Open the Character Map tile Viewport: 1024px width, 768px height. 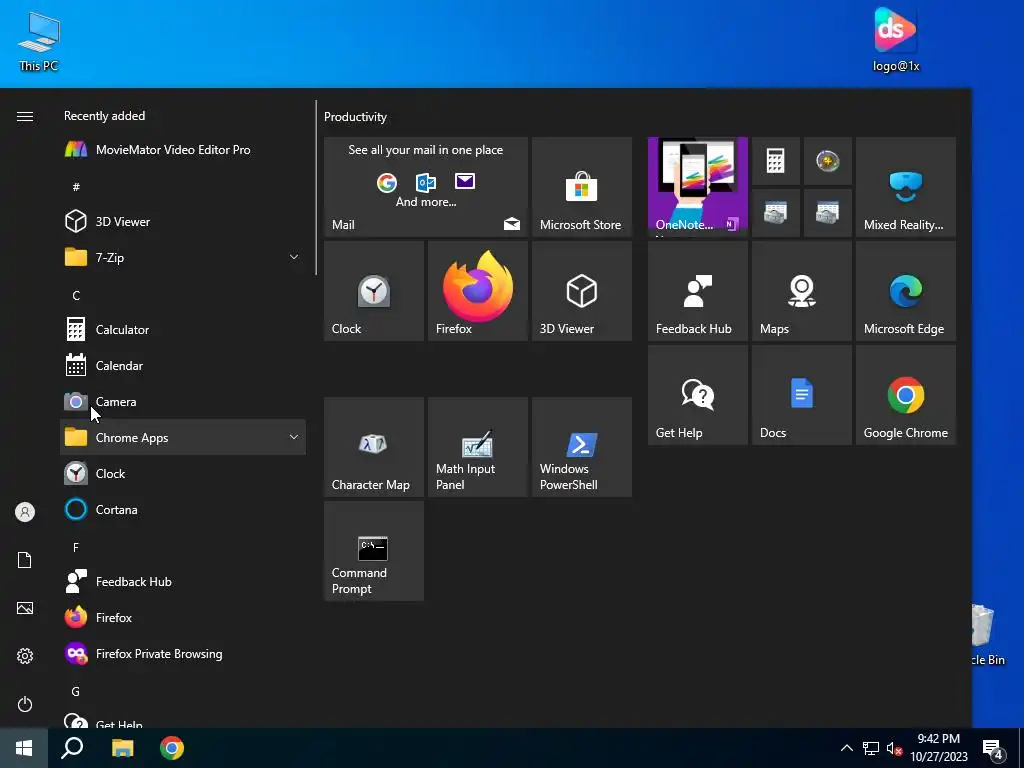click(374, 447)
